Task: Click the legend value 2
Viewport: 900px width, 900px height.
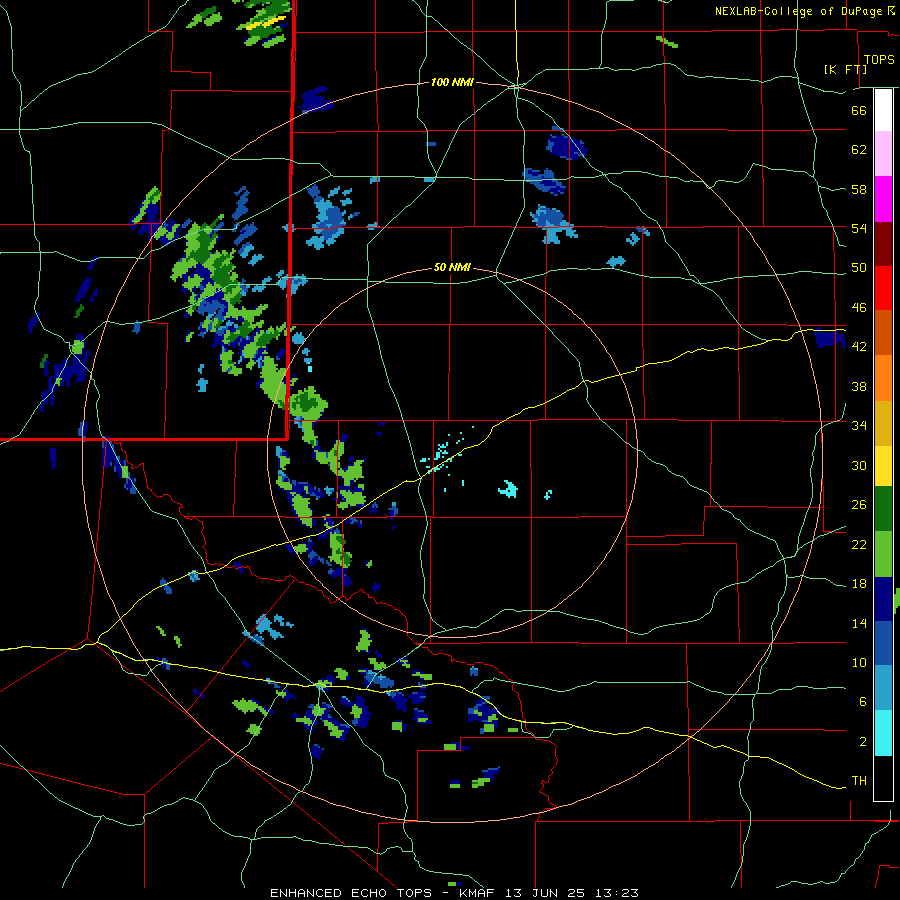Action: click(x=863, y=742)
